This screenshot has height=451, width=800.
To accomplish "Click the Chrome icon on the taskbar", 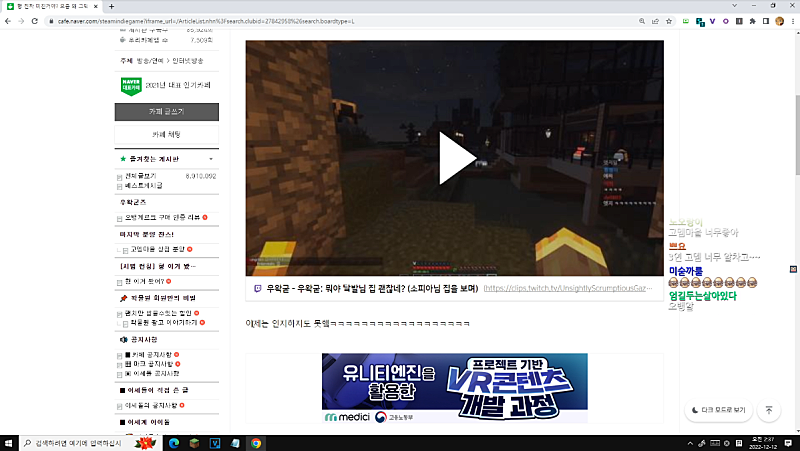I will pos(256,443).
